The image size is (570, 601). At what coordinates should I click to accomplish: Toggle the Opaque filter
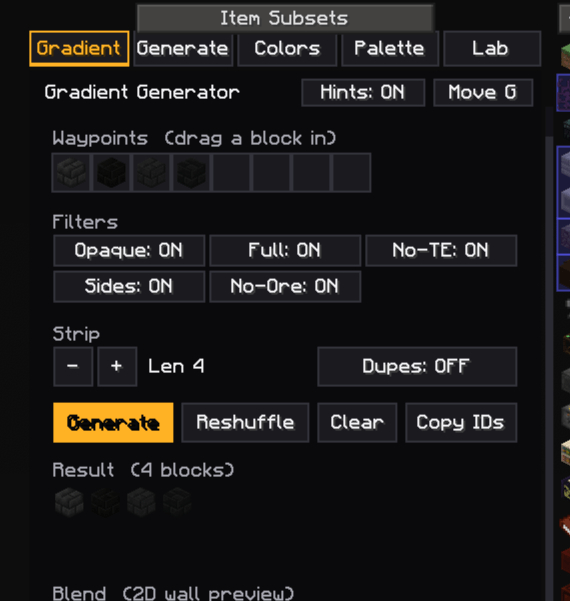(129, 251)
